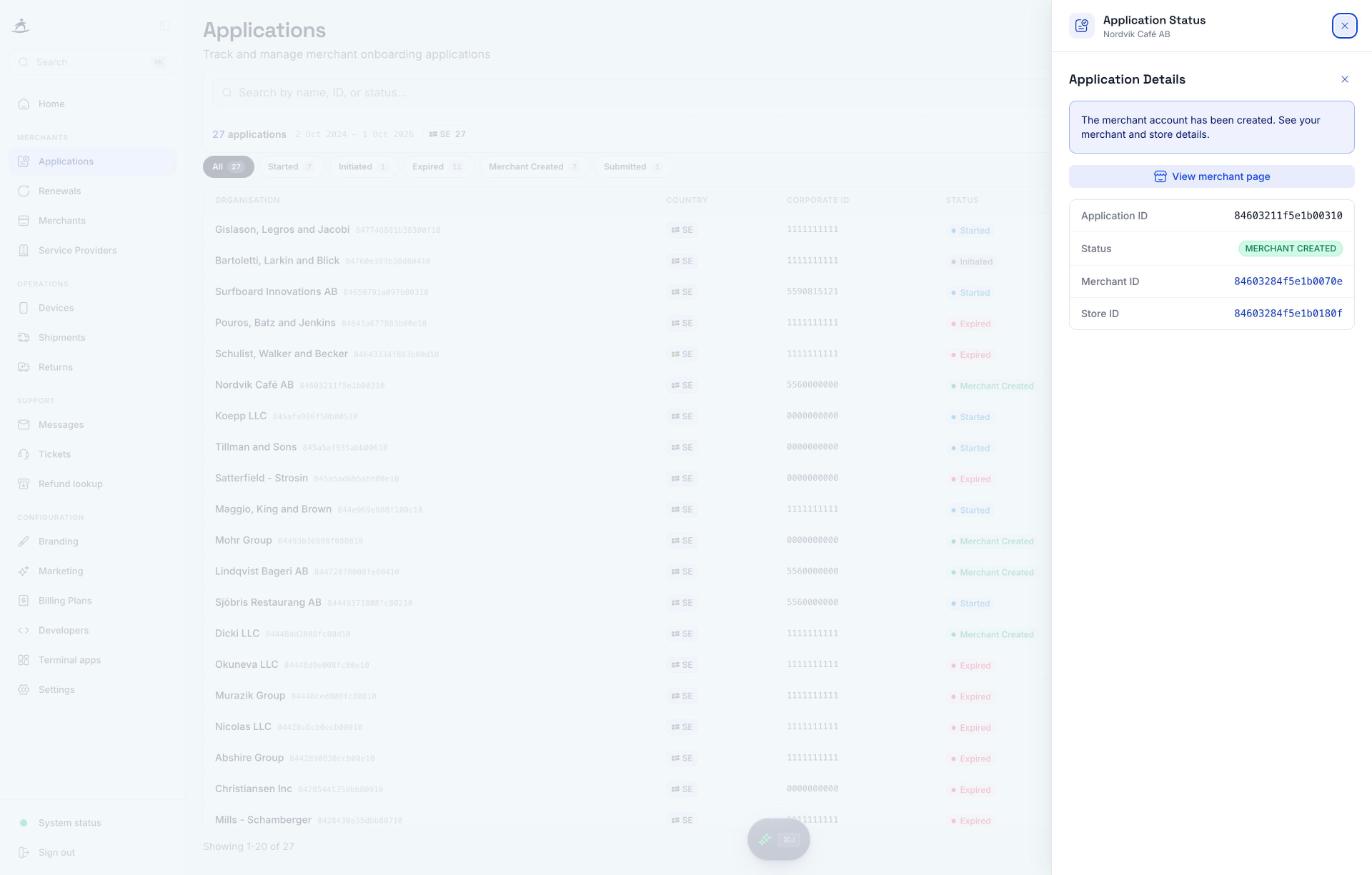Open the Murazik Group row
The image size is (1372, 875).
627,696
